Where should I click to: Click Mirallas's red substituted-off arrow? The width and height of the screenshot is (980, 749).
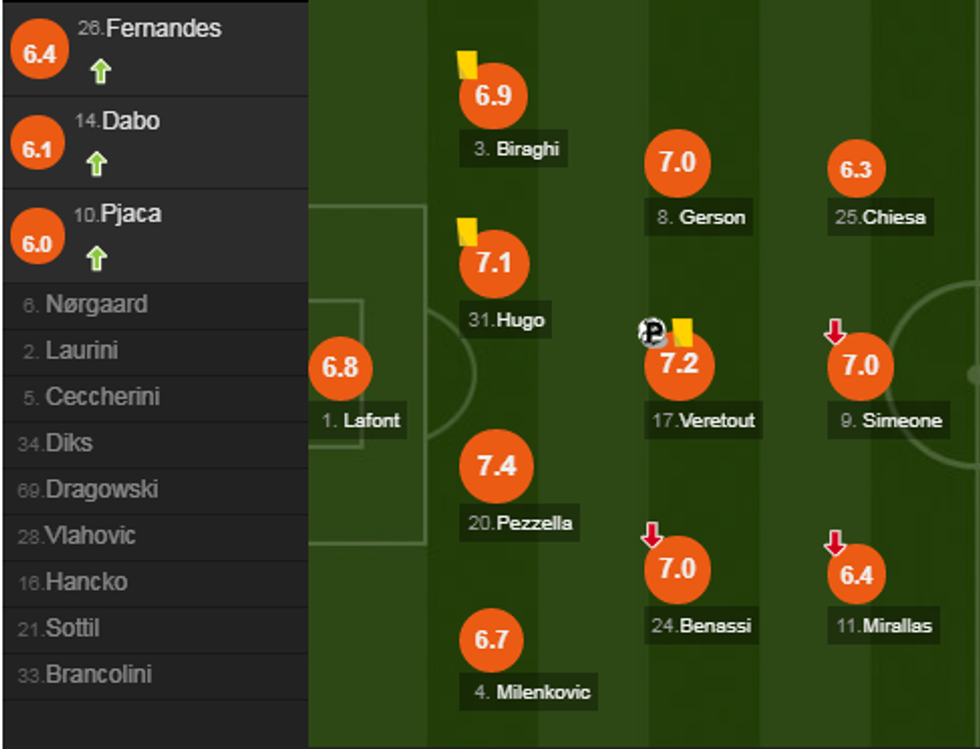pos(835,542)
